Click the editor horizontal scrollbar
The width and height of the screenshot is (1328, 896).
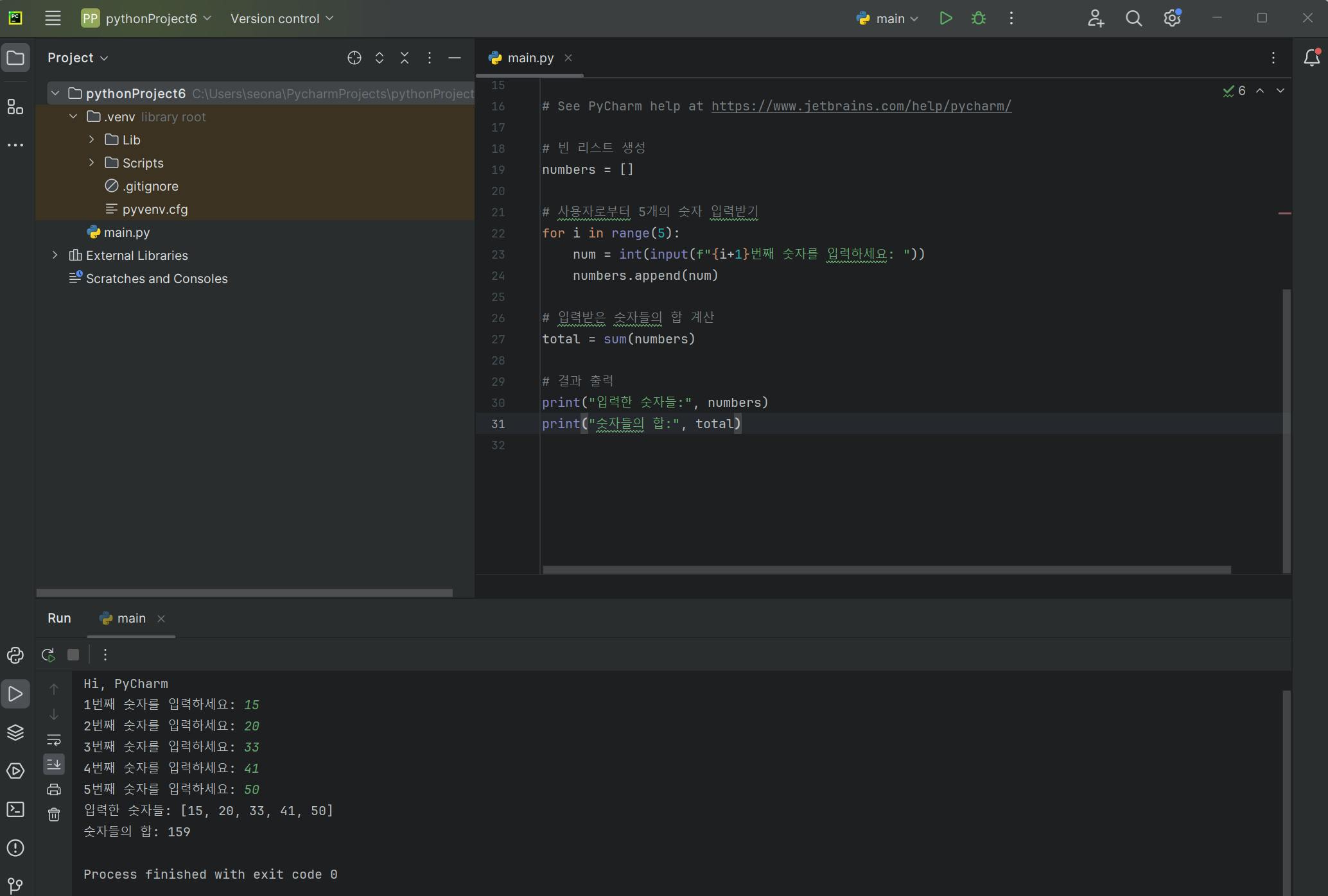pyautogui.click(x=886, y=569)
